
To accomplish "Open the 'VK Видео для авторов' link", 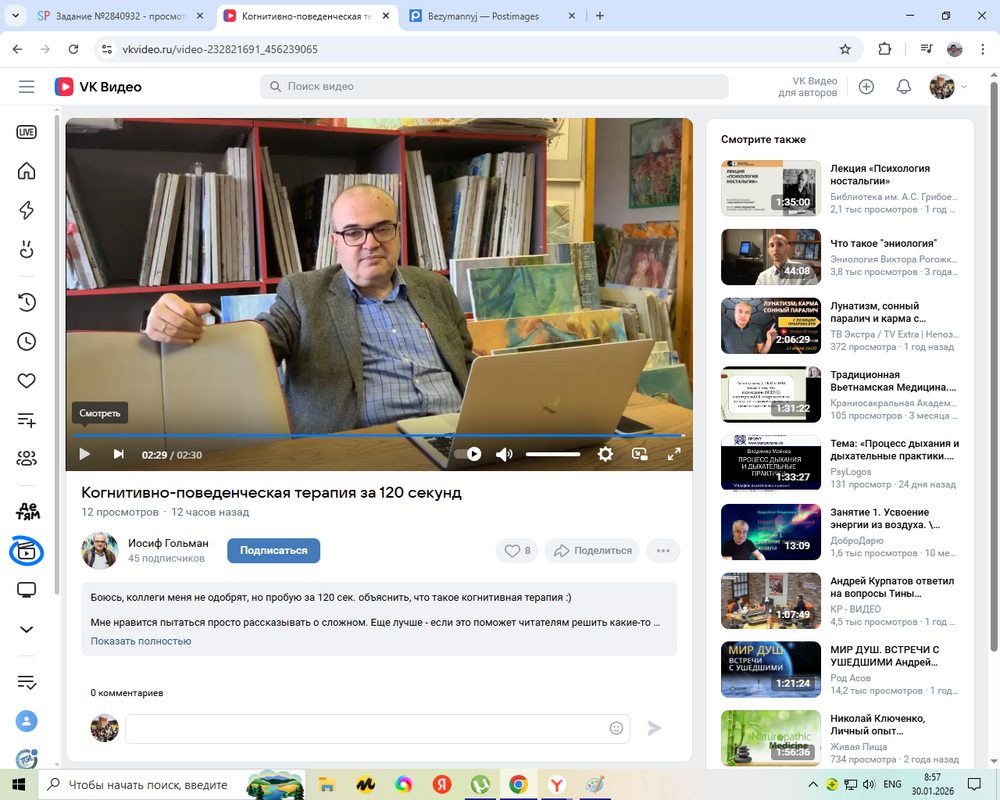I will click(807, 87).
